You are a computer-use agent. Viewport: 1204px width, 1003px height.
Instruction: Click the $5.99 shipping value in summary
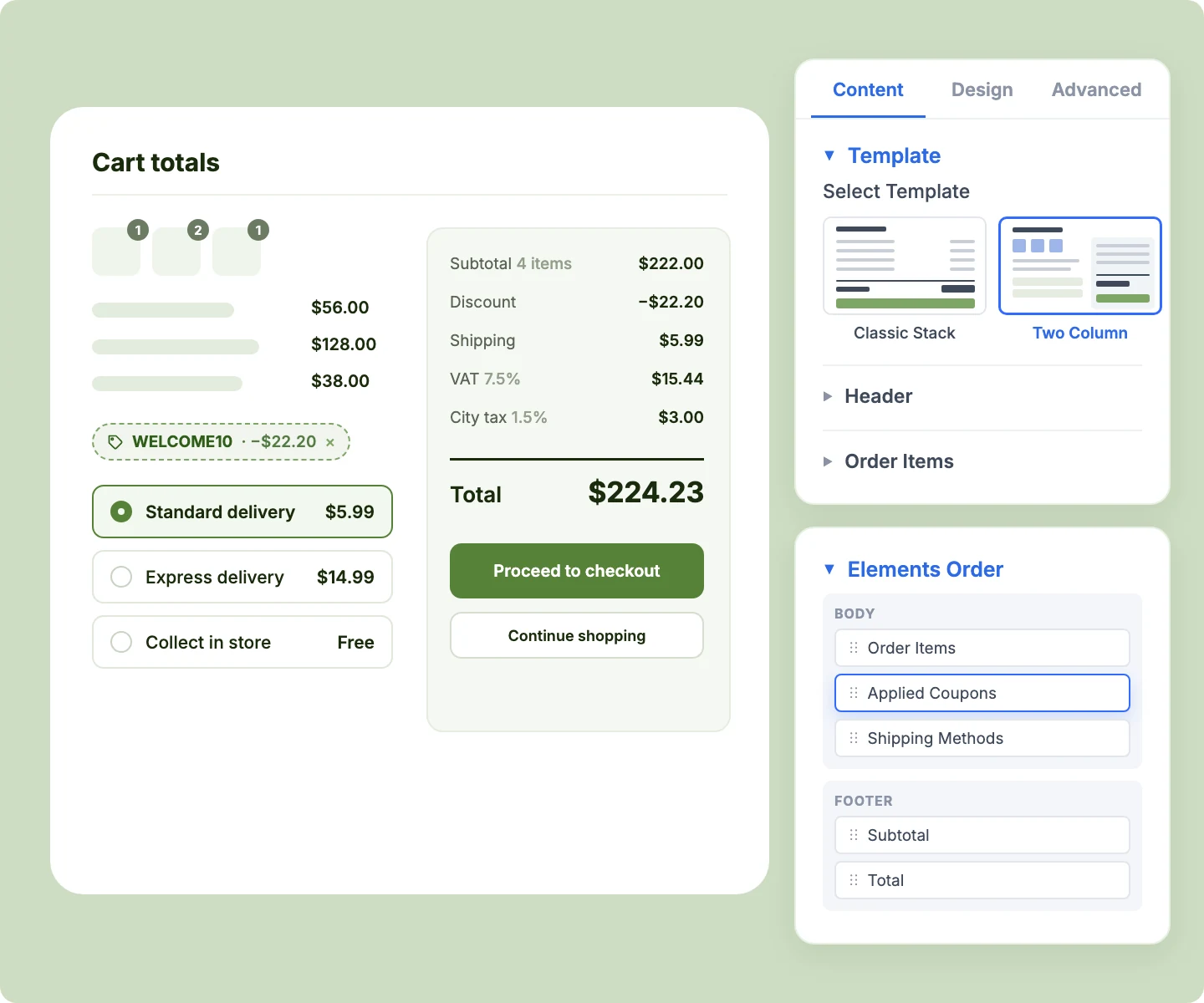[681, 340]
